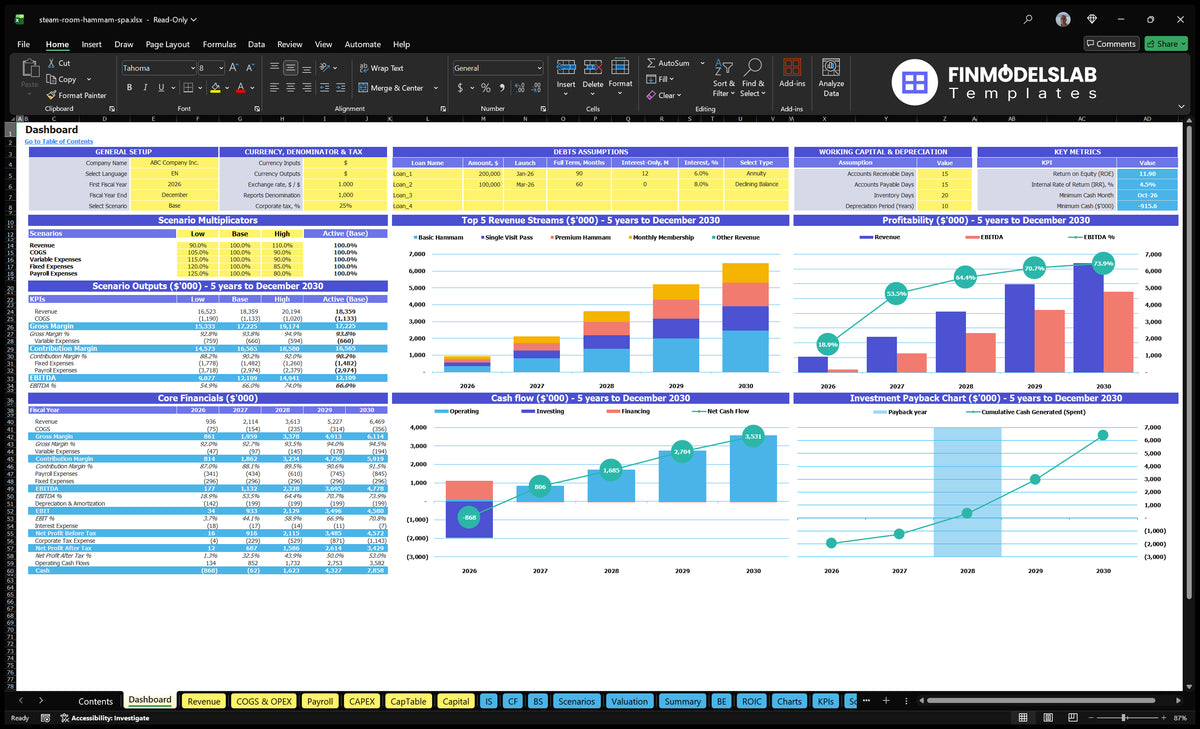The height and width of the screenshot is (729, 1200).
Task: Add a new sheet with the plus button
Action: click(884, 701)
